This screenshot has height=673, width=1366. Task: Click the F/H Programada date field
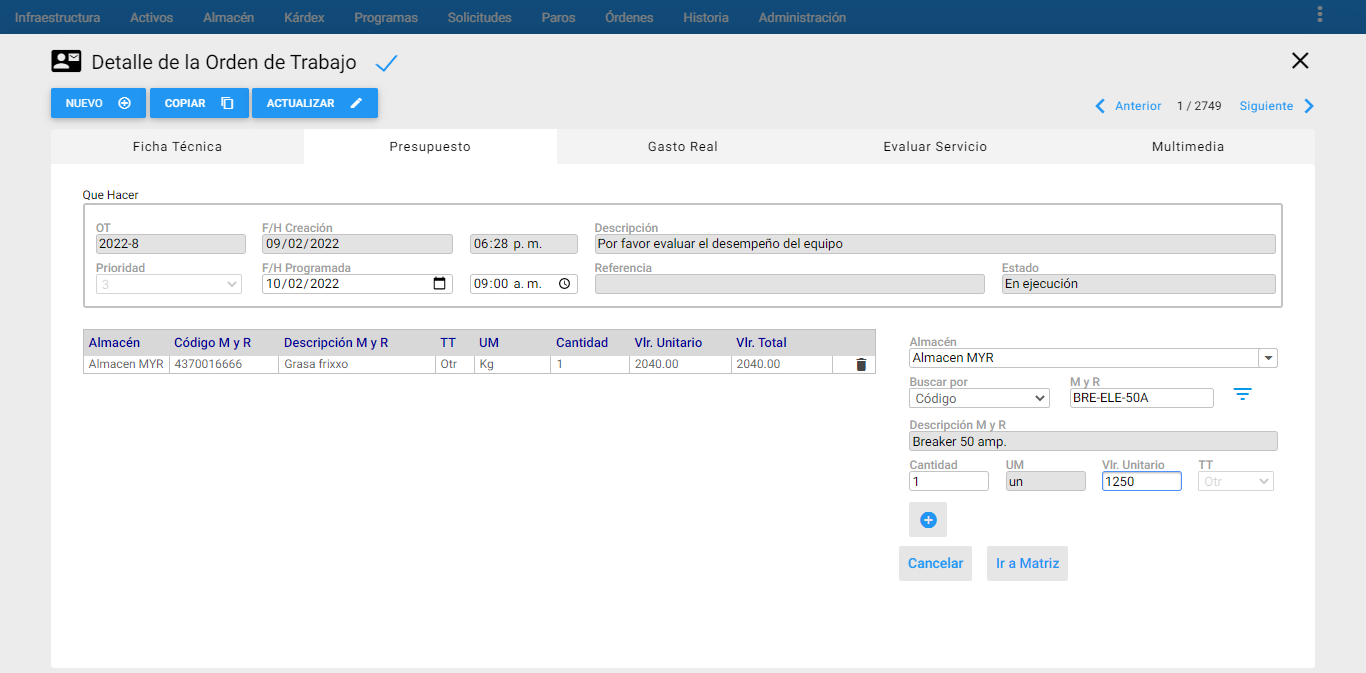pos(357,284)
